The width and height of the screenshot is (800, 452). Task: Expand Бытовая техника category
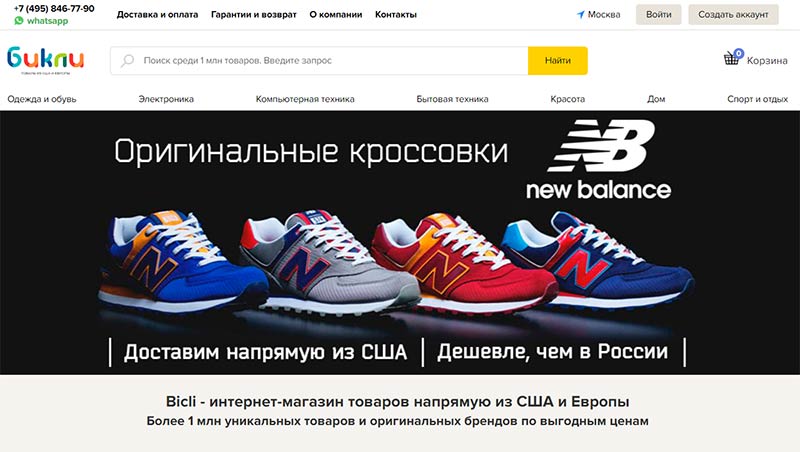[453, 99]
